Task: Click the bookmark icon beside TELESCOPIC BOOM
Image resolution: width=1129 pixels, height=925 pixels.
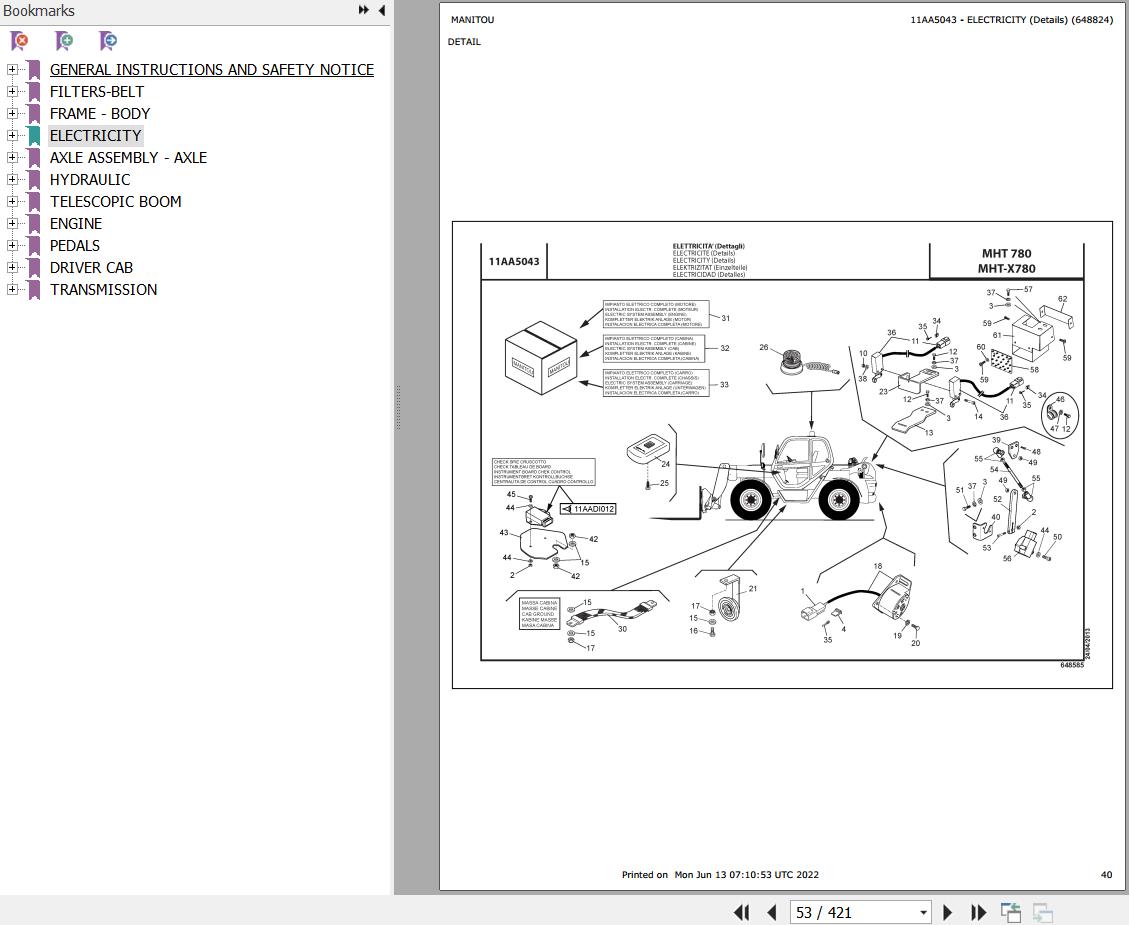Action: pos(34,202)
